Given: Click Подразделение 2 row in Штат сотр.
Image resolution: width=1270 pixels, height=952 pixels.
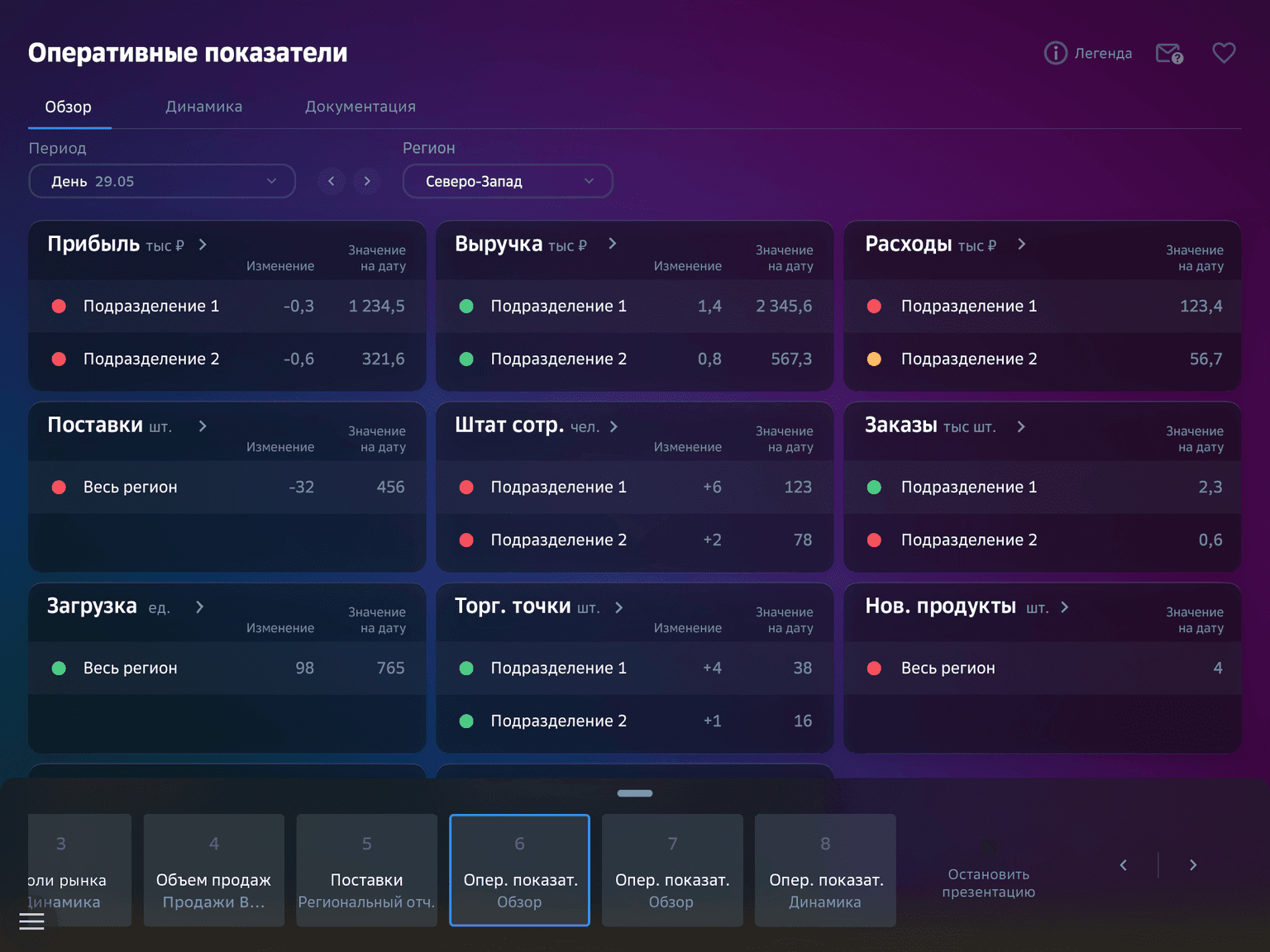Looking at the screenshot, I should tap(635, 540).
